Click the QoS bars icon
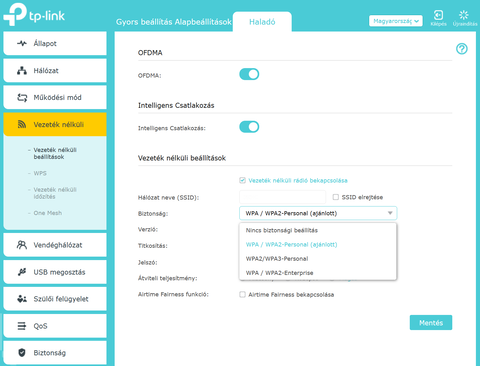The width and height of the screenshot is (480, 366). (22, 326)
